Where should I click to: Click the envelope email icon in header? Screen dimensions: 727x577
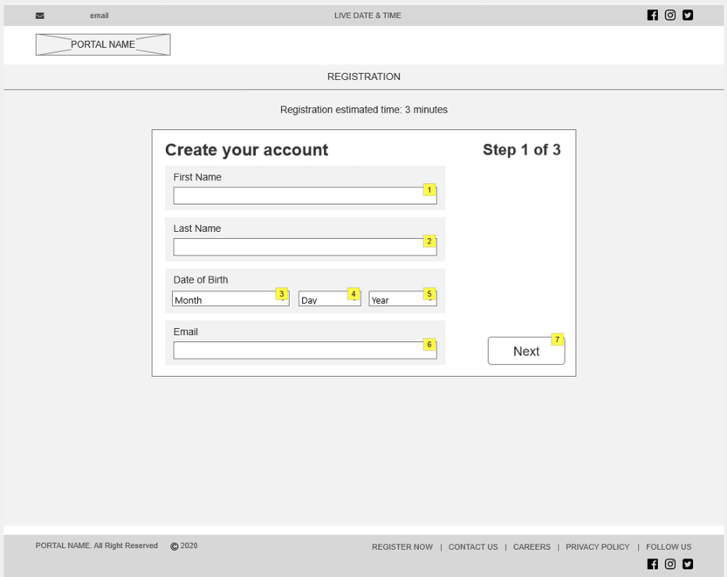point(40,16)
